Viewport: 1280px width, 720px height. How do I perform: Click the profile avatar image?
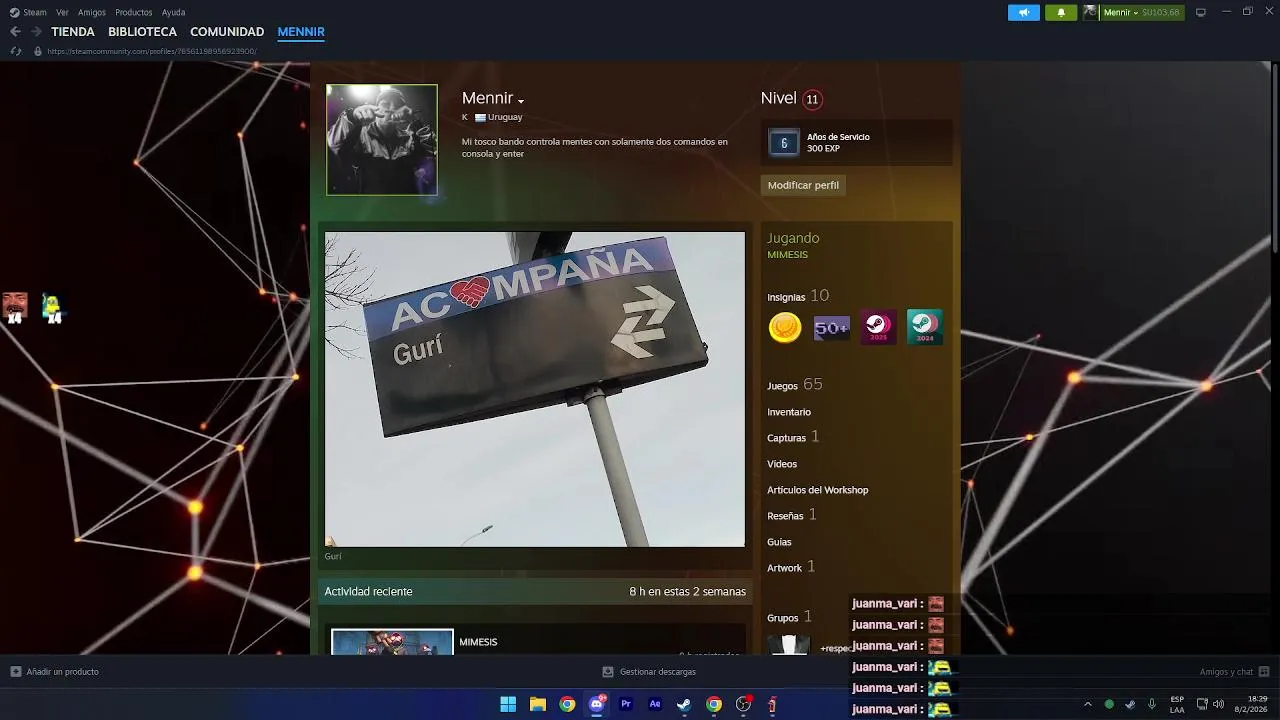(x=381, y=139)
